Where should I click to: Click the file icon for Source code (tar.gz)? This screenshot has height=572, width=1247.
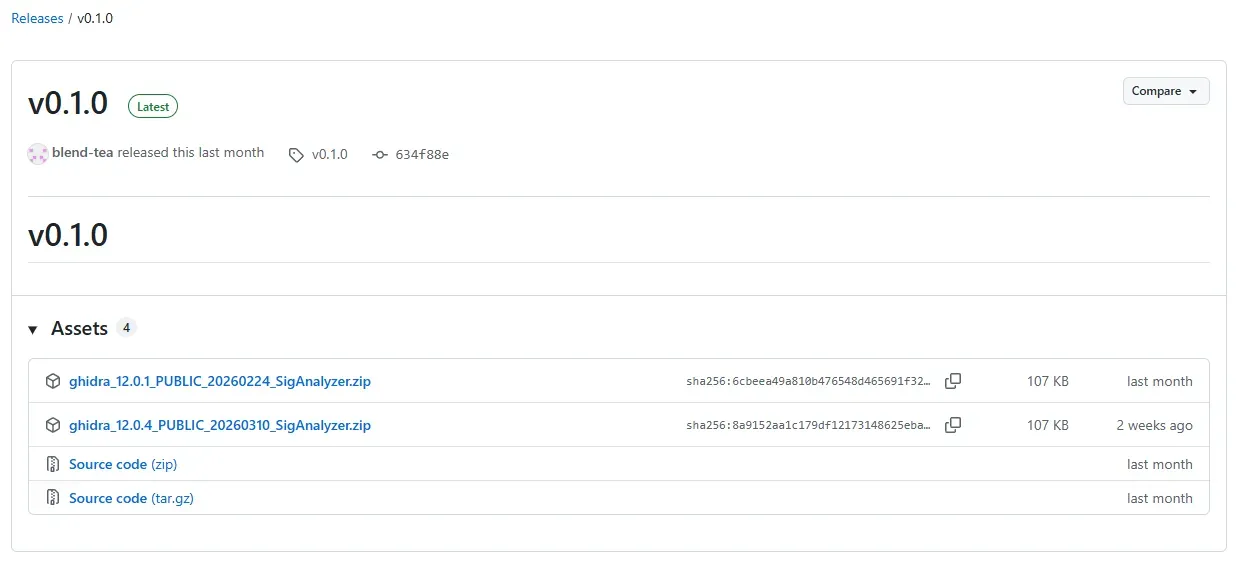[53, 498]
